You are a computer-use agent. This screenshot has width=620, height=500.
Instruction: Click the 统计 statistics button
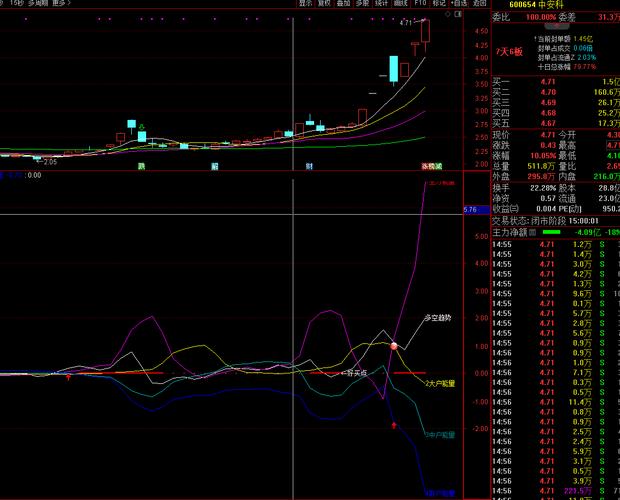point(382,4)
